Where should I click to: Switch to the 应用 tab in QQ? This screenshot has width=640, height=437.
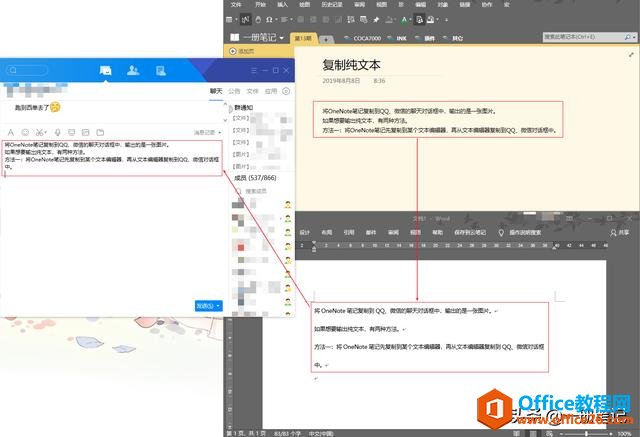(x=271, y=91)
